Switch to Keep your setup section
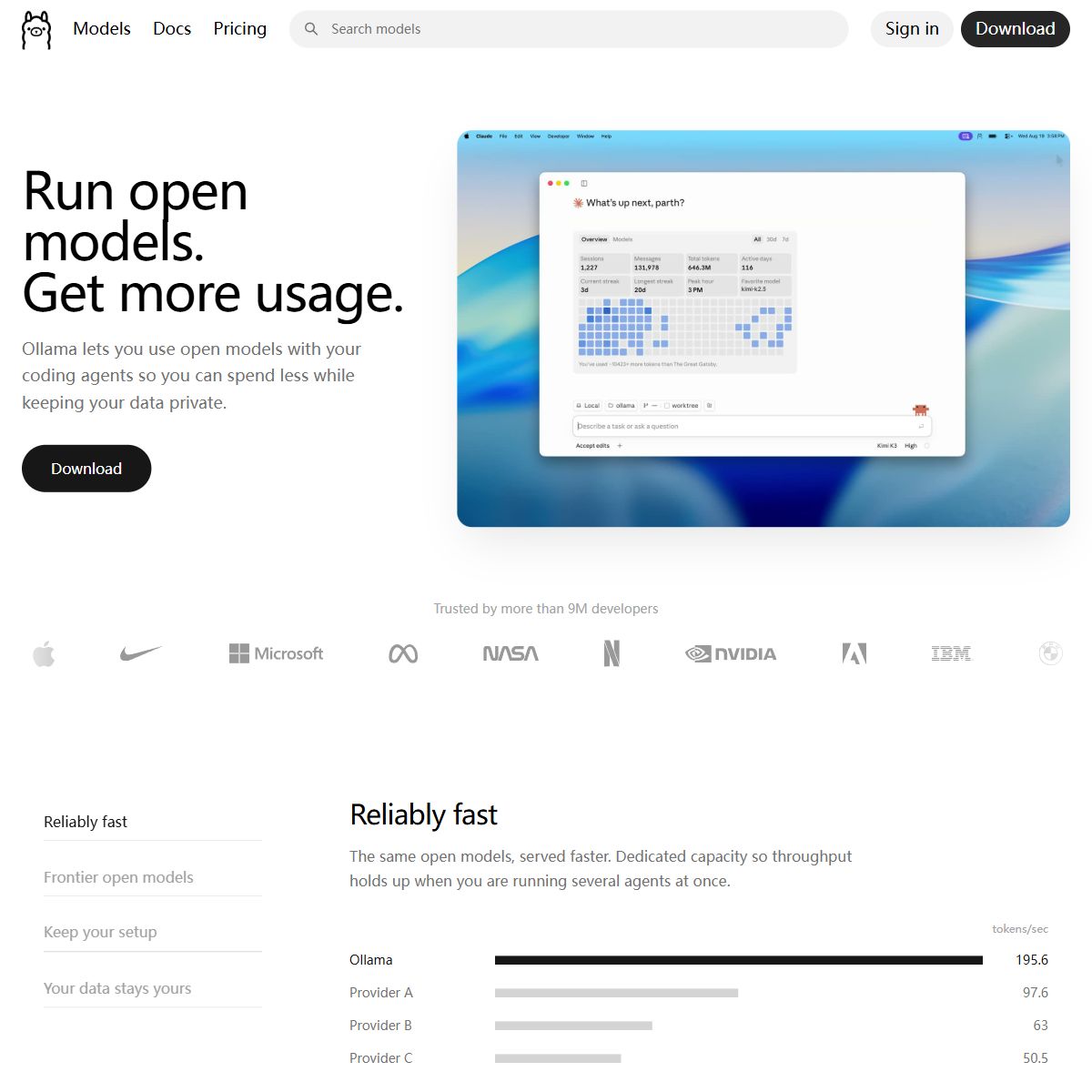Image resolution: width=1092 pixels, height=1092 pixels. [153, 932]
